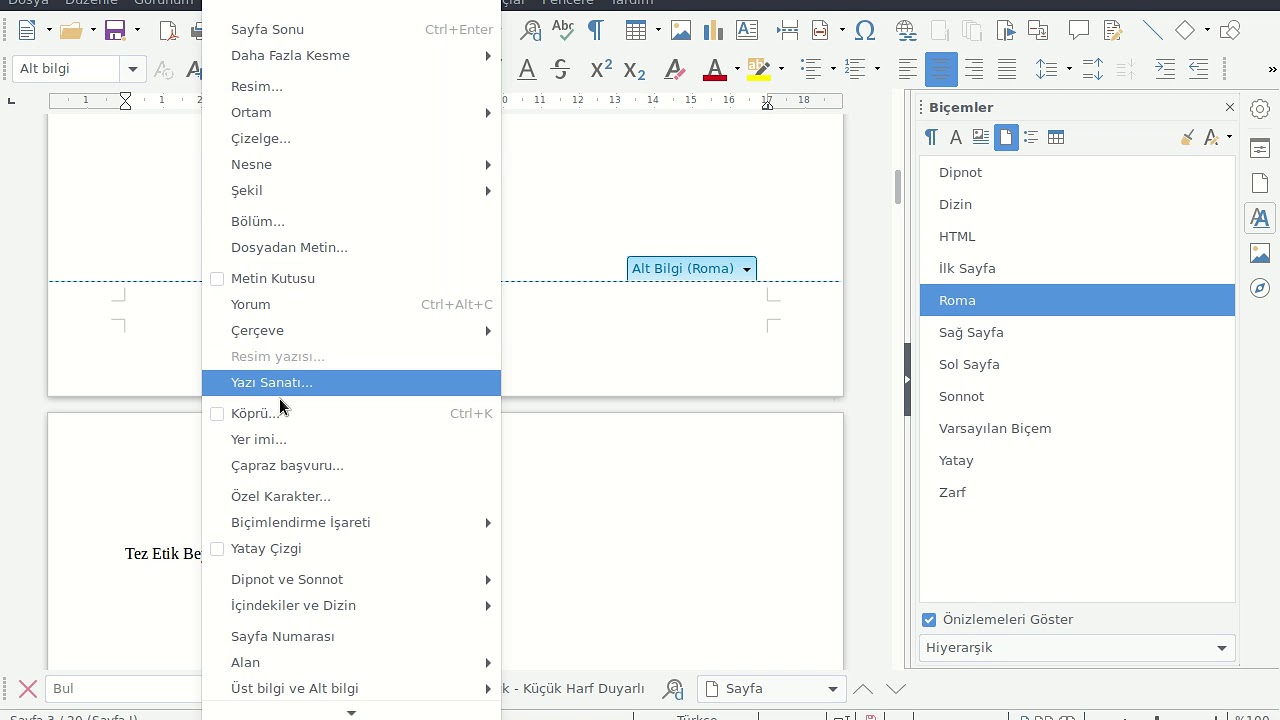Viewport: 1280px width, 720px height.
Task: Open paragraph style dropdown Alt bilgi
Action: coord(132,69)
